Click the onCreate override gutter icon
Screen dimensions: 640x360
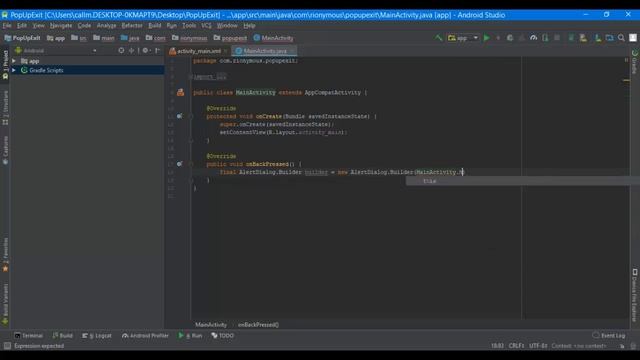tap(180, 116)
